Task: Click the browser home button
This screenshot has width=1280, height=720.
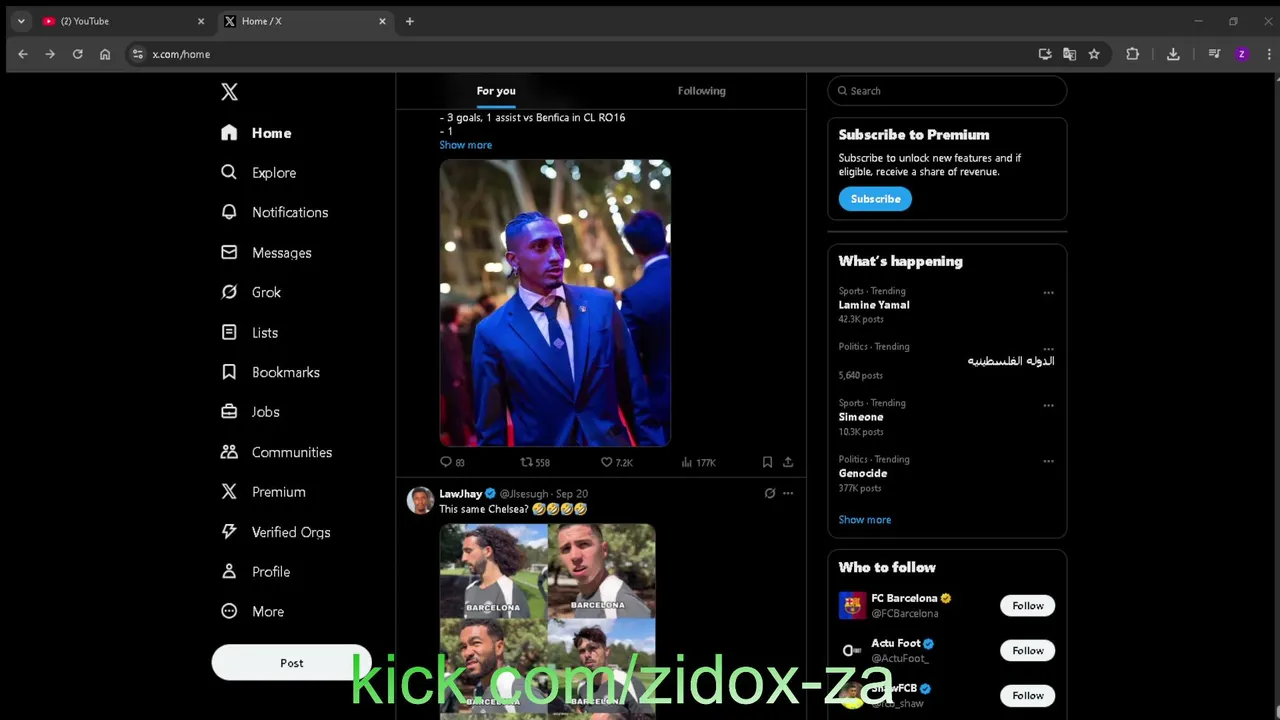Action: point(105,54)
